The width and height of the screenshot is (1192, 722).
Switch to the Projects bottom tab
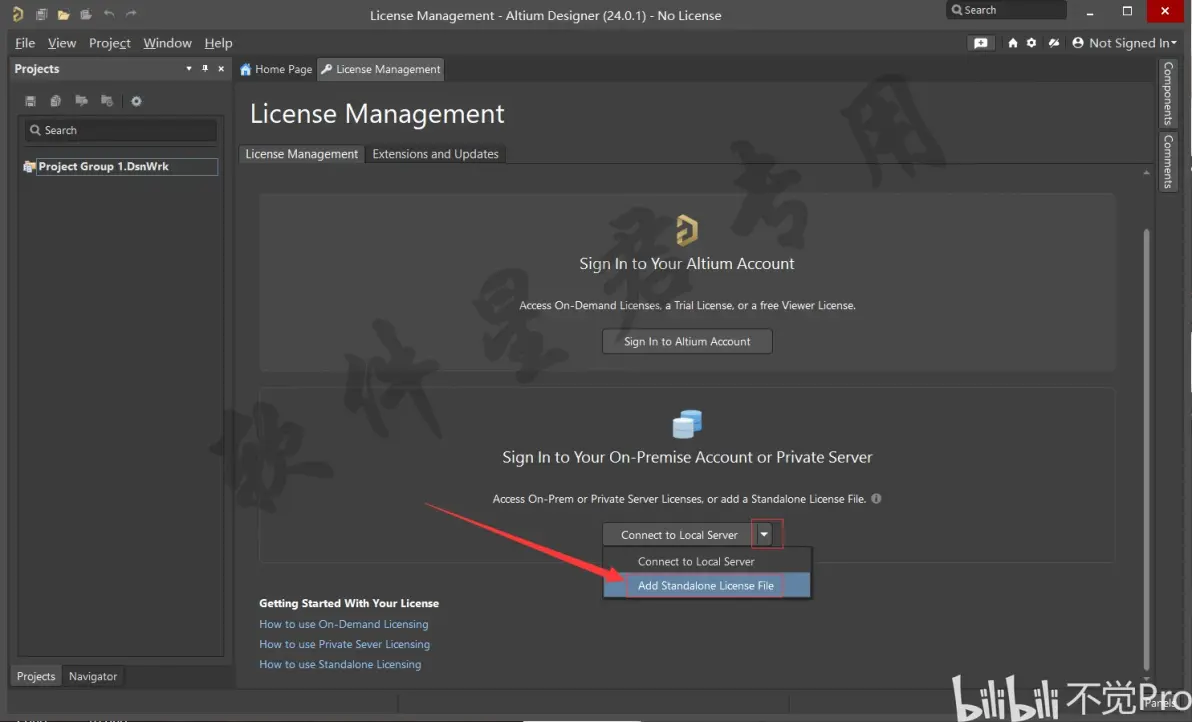[x=36, y=676]
